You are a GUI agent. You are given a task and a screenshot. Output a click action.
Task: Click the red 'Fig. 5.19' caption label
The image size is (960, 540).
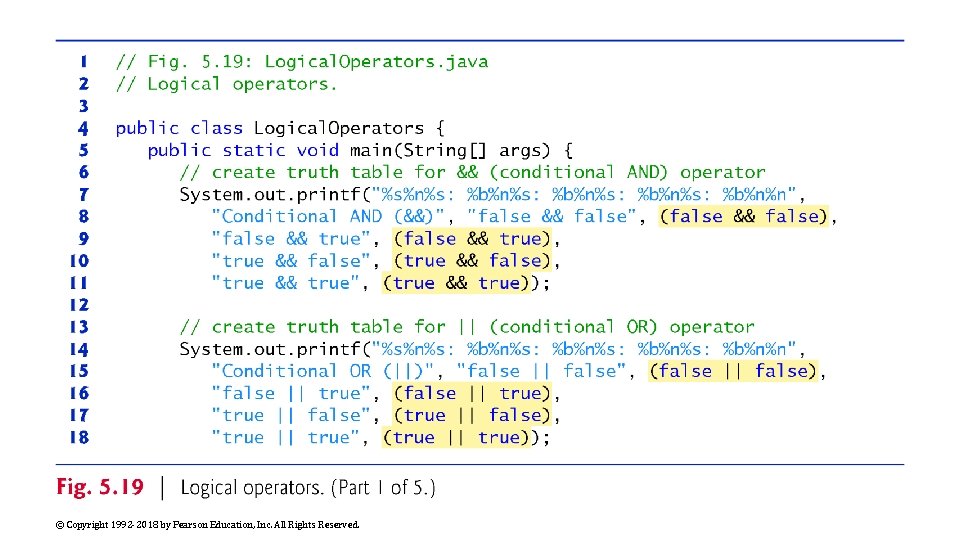pyautogui.click(x=100, y=487)
